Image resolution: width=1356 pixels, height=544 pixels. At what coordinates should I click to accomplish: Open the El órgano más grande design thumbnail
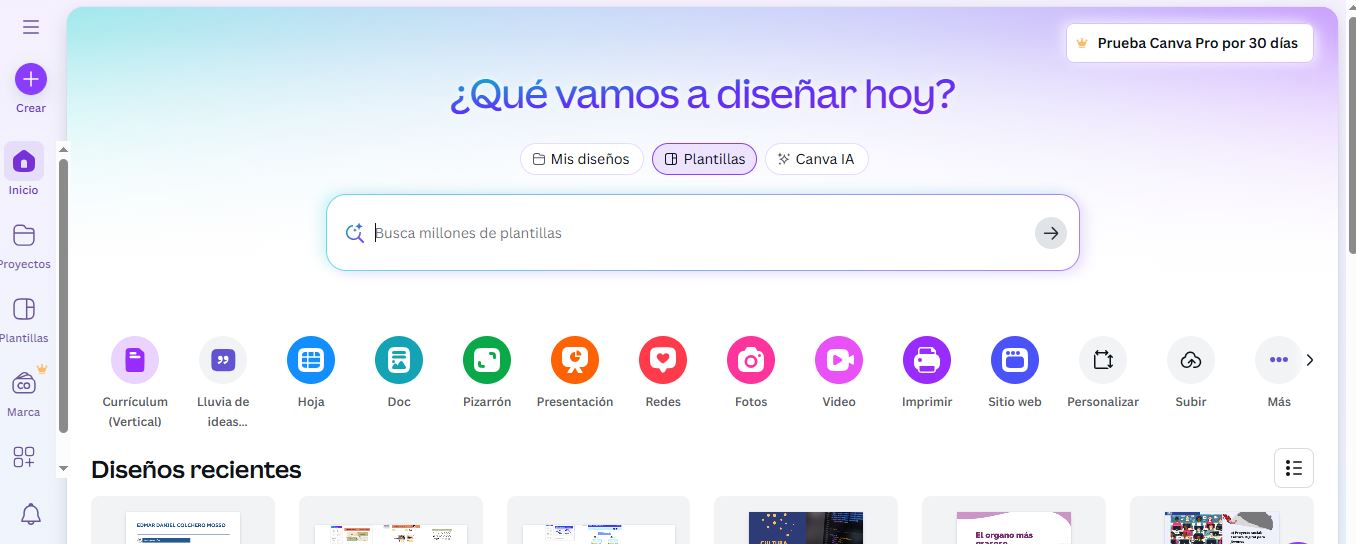click(x=1013, y=520)
